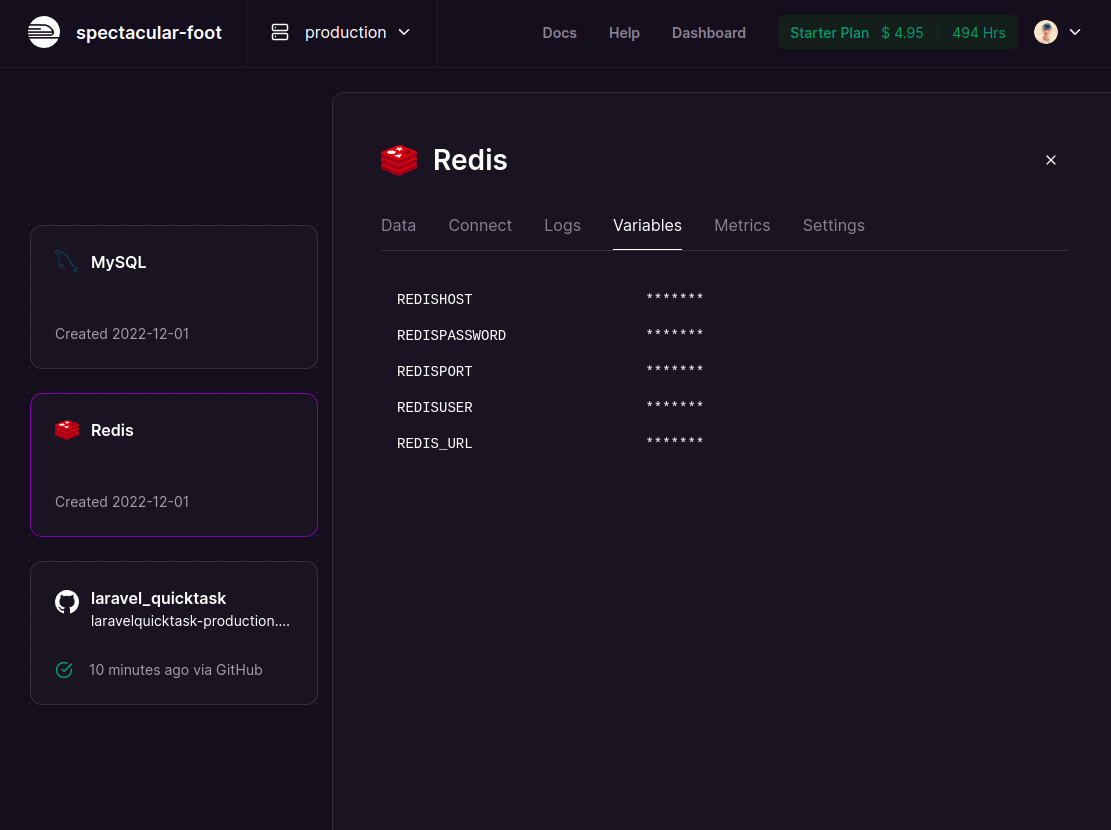Screen dimensions: 1111x830
Task: Click the REDIS_URL masked value
Action: click(x=675, y=443)
